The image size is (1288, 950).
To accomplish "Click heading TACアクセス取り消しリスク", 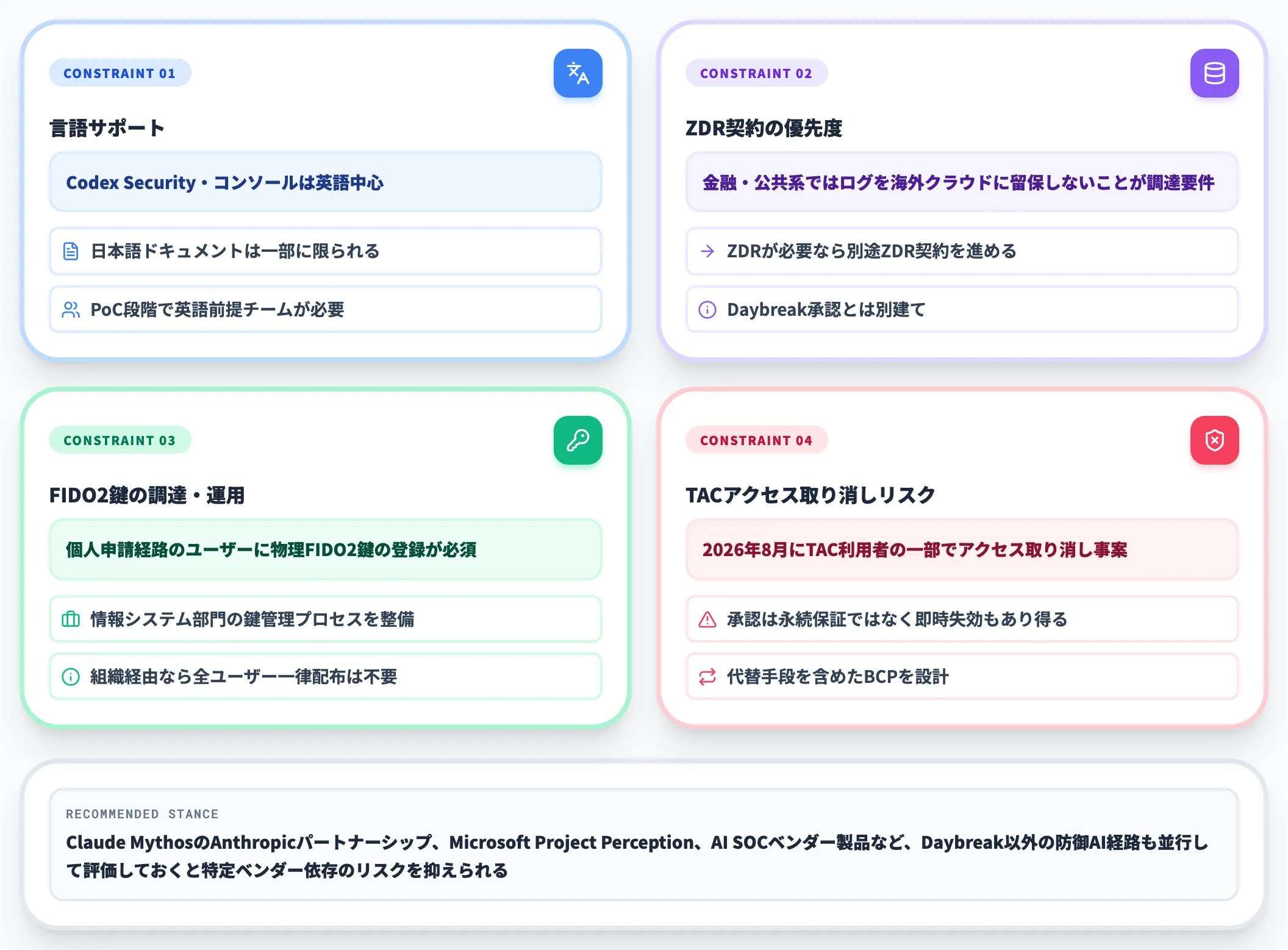I will click(810, 495).
